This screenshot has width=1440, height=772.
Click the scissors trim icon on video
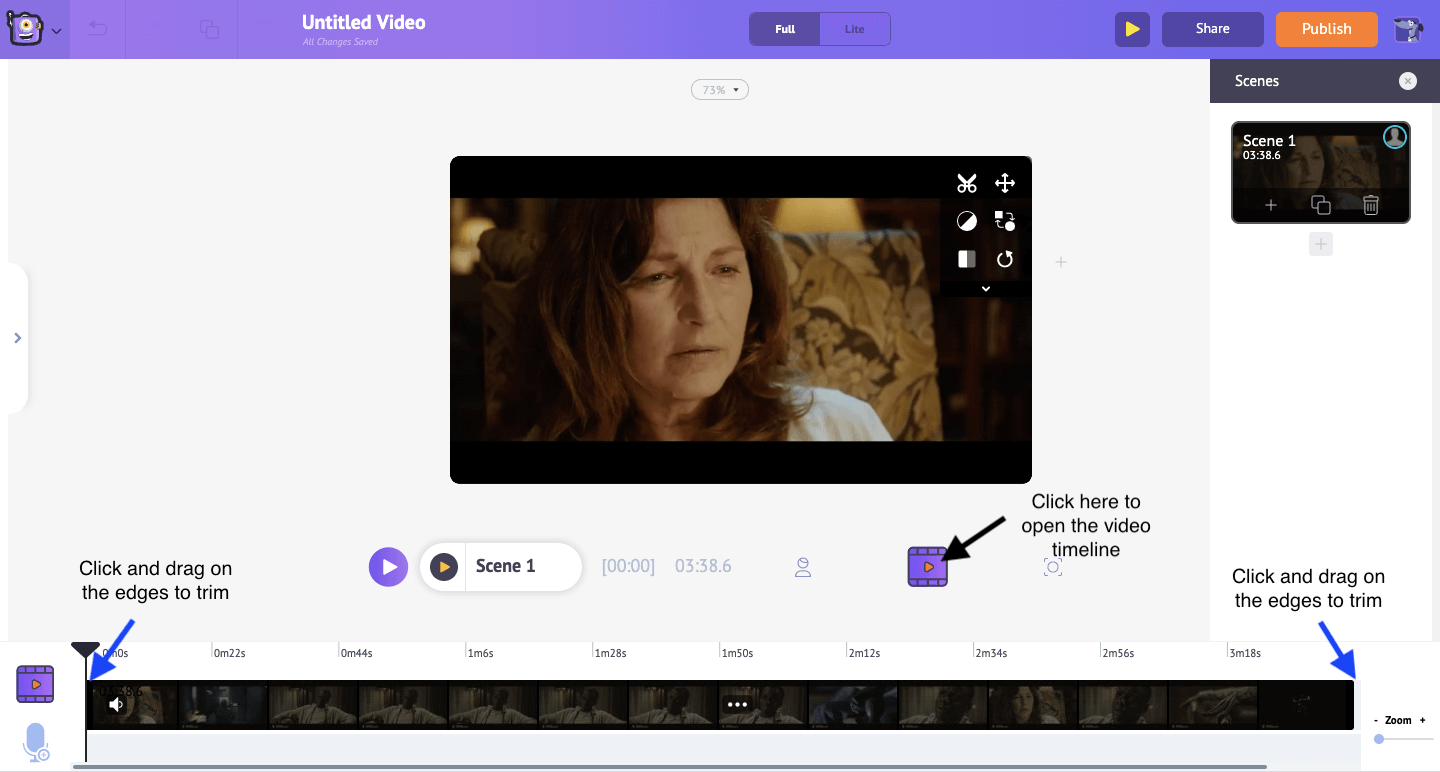pos(966,183)
